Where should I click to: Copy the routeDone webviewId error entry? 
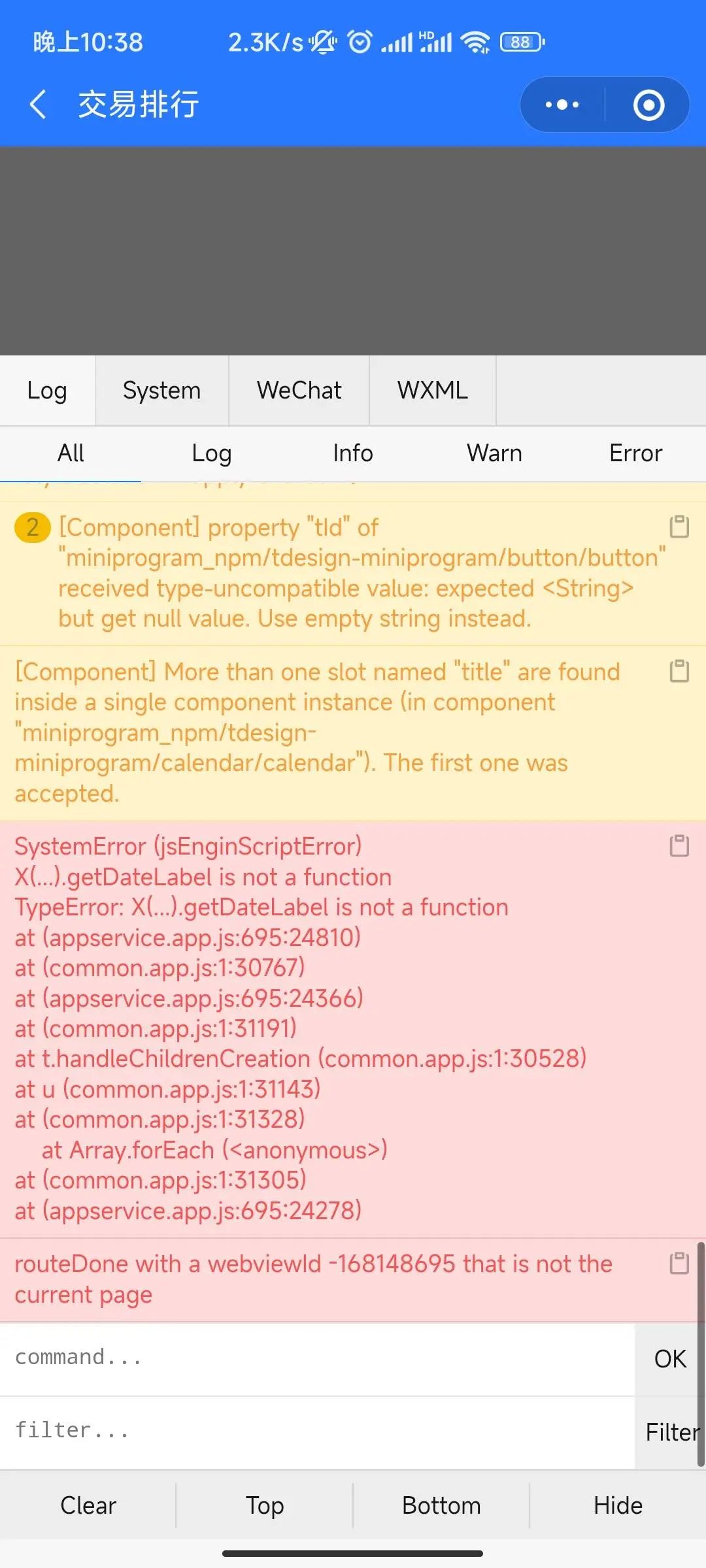[679, 1263]
